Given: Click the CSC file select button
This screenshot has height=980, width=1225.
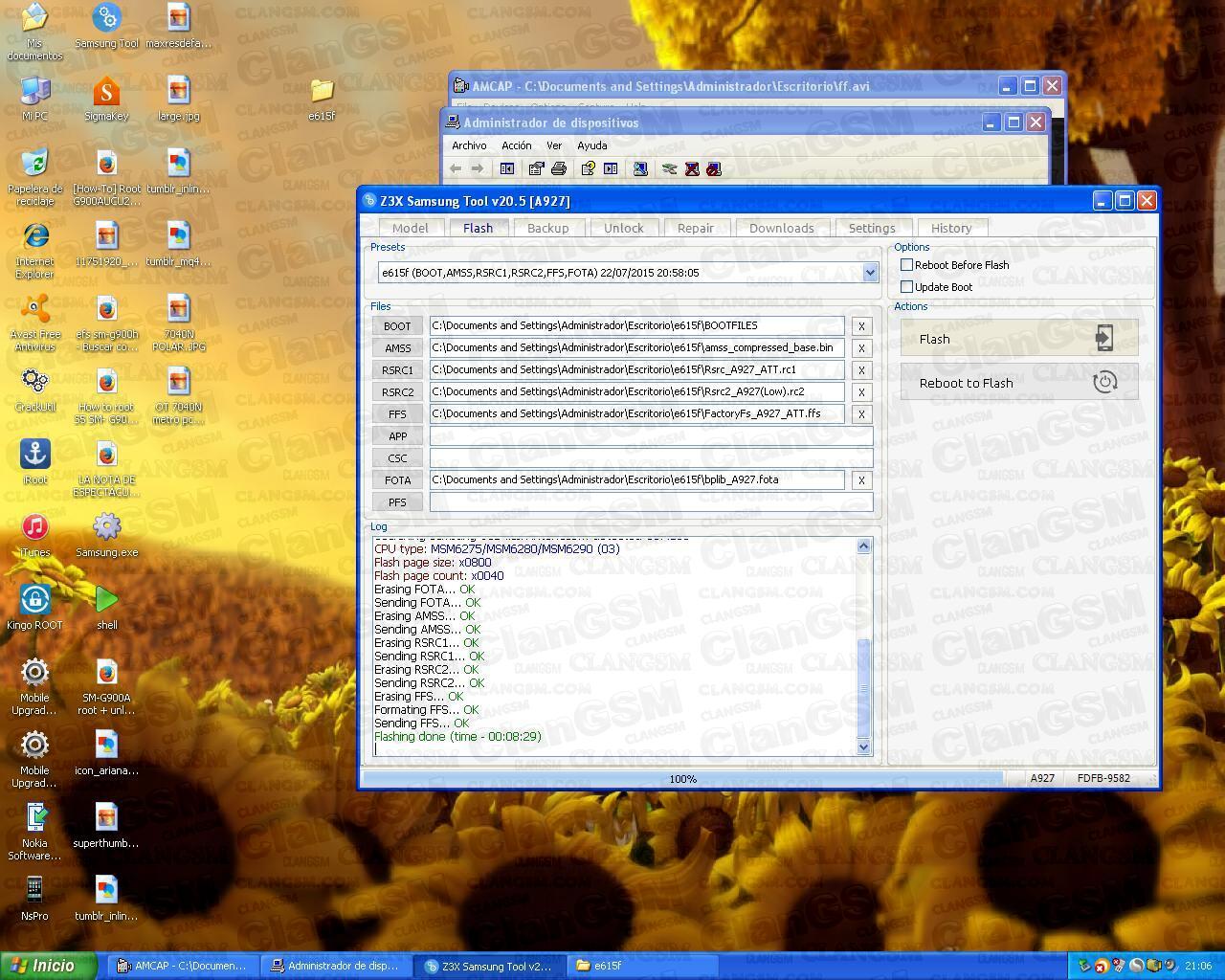Looking at the screenshot, I should pyautogui.click(x=397, y=458).
